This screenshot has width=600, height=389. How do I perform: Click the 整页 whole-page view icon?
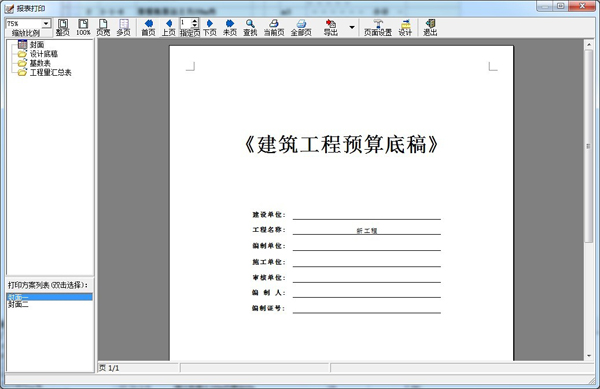click(63, 28)
